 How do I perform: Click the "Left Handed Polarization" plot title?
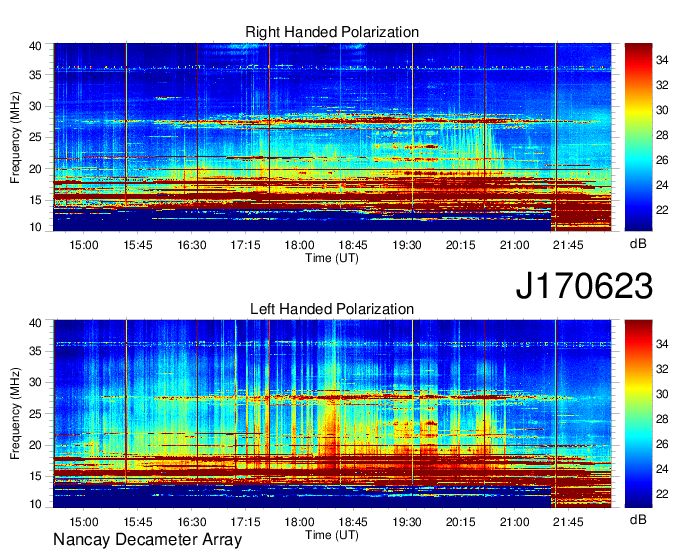pyautogui.click(x=332, y=309)
